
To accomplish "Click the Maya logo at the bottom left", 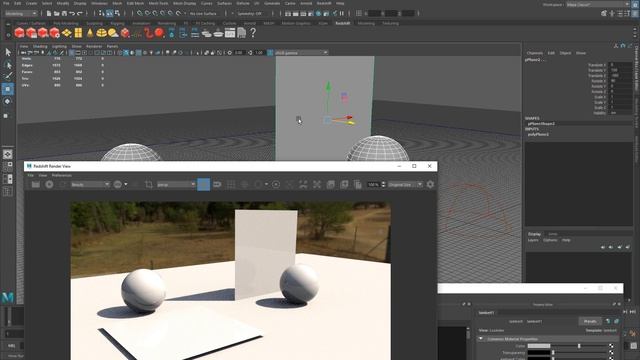I will click(8, 297).
